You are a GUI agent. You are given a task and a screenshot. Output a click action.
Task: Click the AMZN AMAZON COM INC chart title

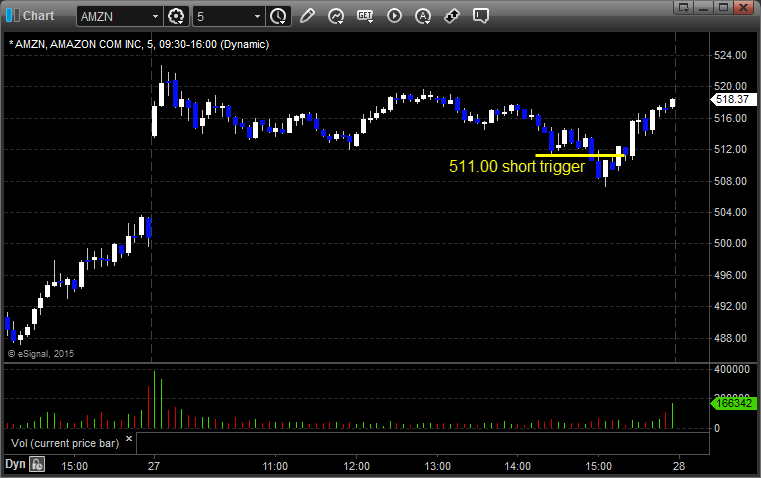[139, 44]
